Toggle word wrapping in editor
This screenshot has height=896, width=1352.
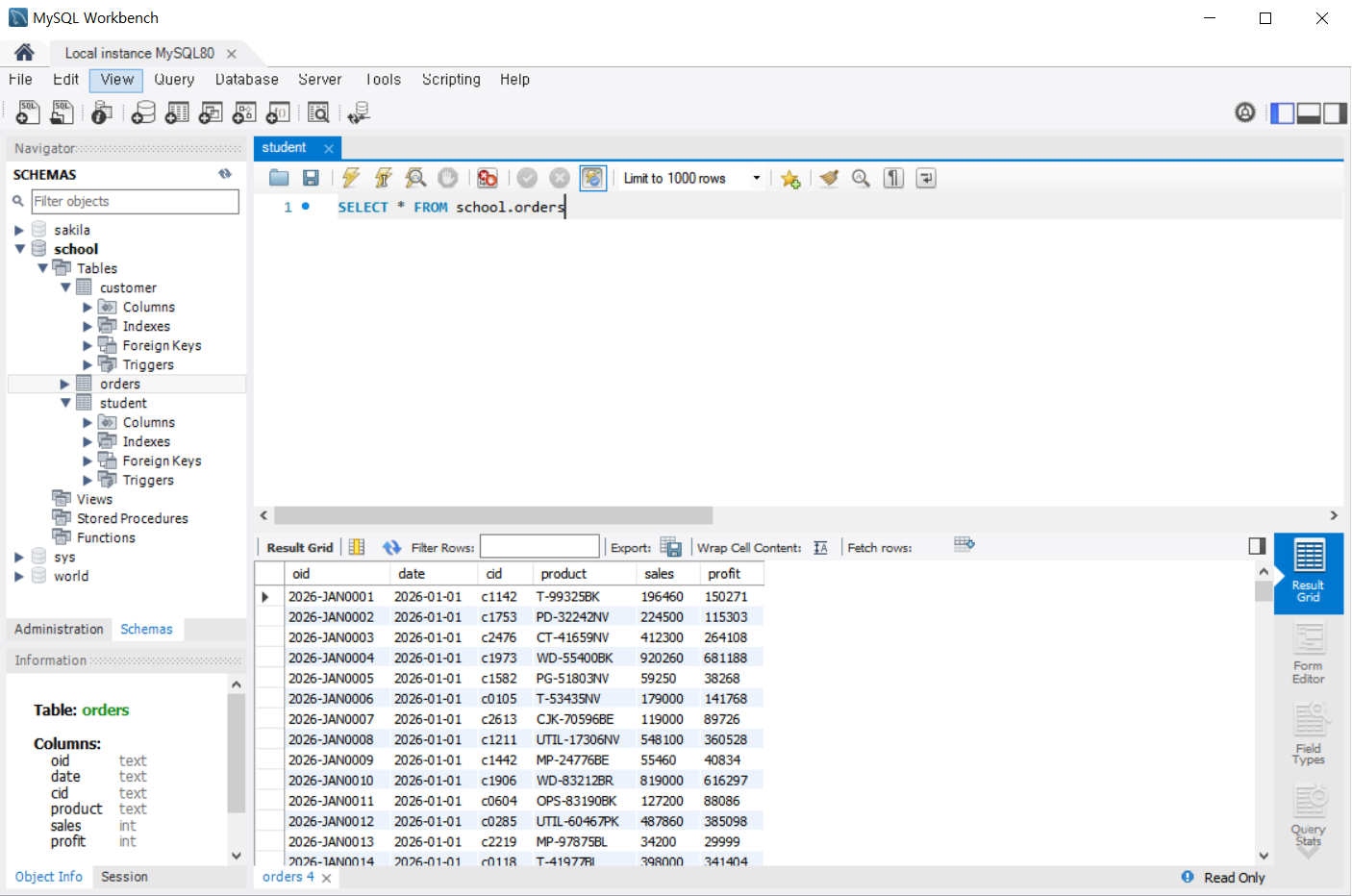coord(926,178)
